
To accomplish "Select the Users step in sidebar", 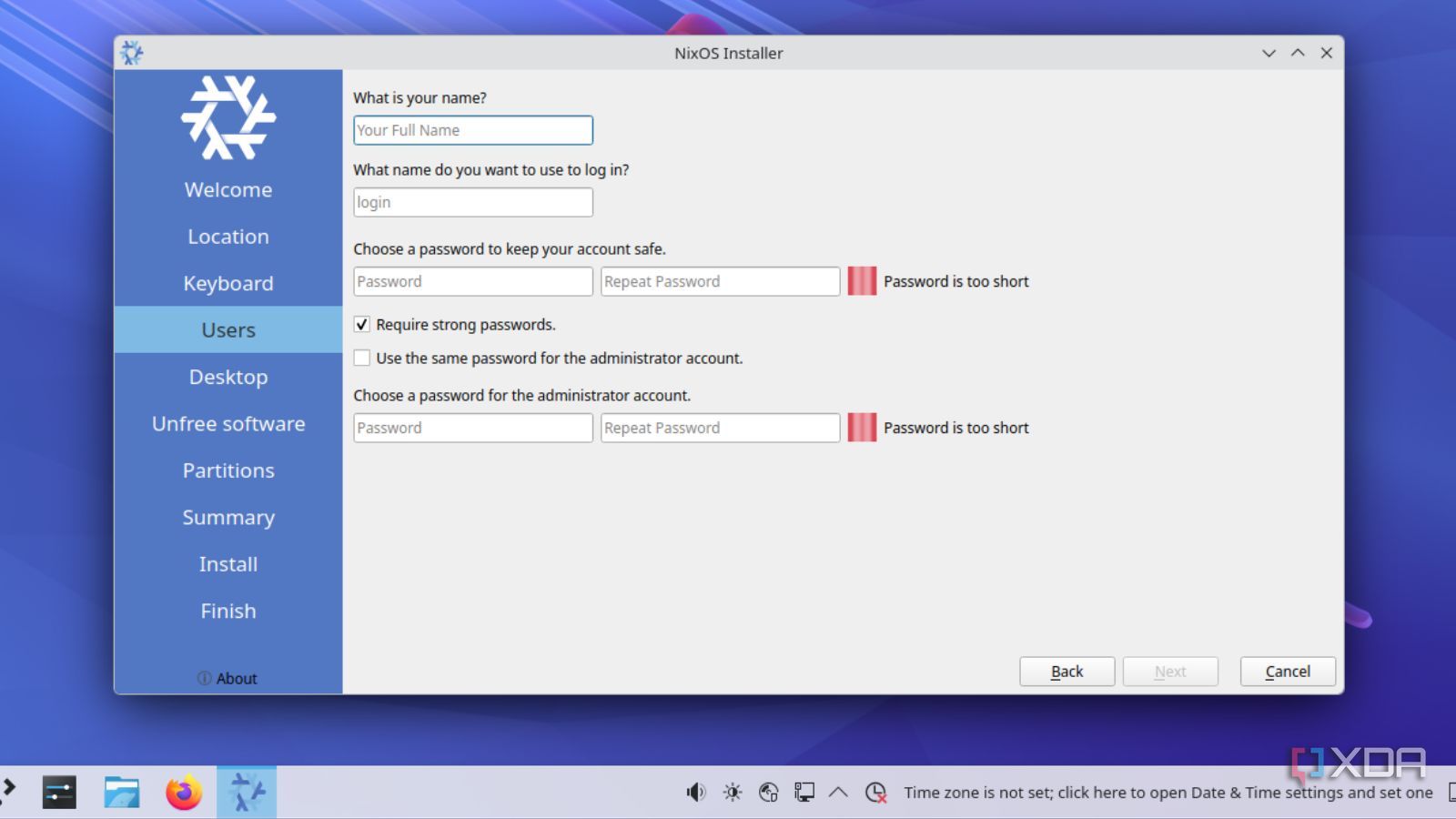I will 228,329.
